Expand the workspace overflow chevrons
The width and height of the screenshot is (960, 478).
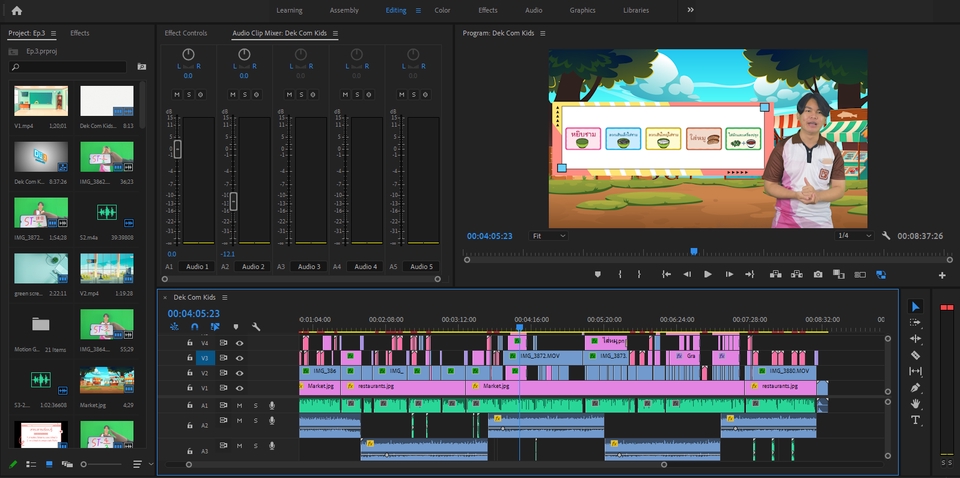(x=690, y=10)
